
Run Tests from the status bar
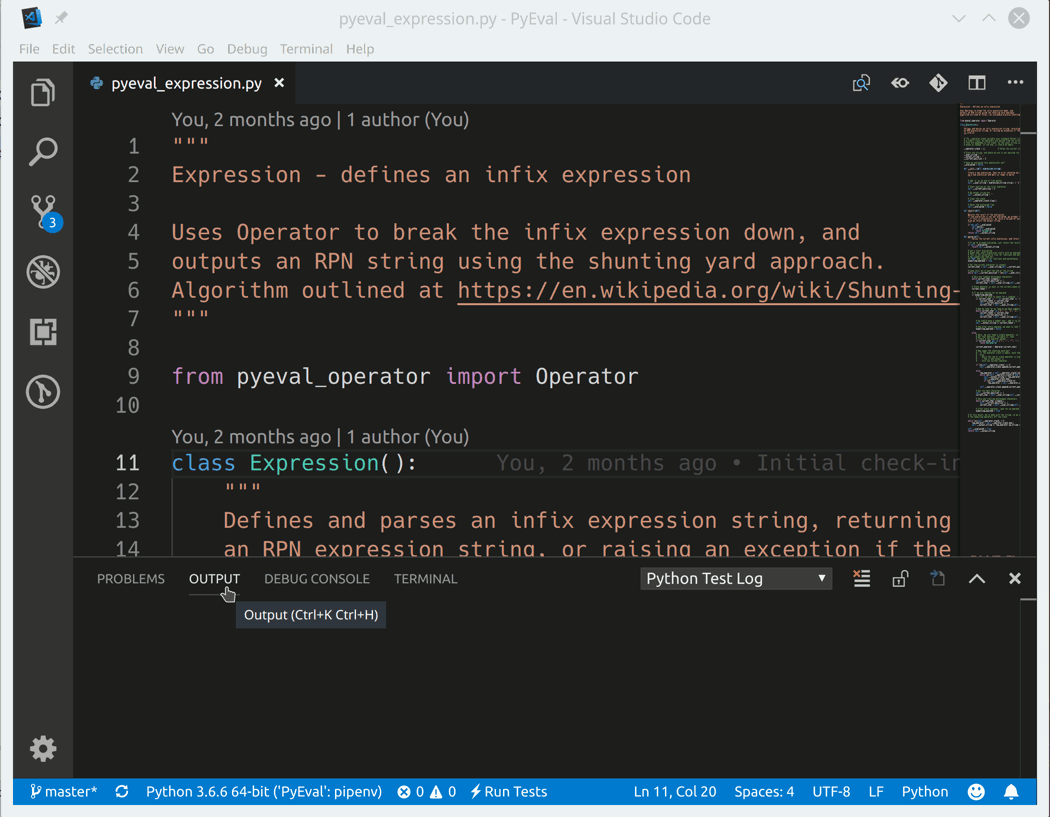coord(508,791)
